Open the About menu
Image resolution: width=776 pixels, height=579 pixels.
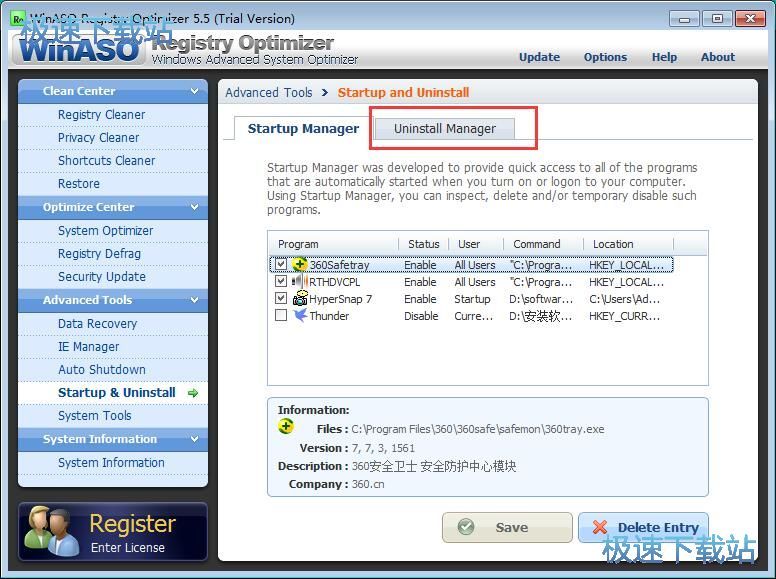[718, 57]
